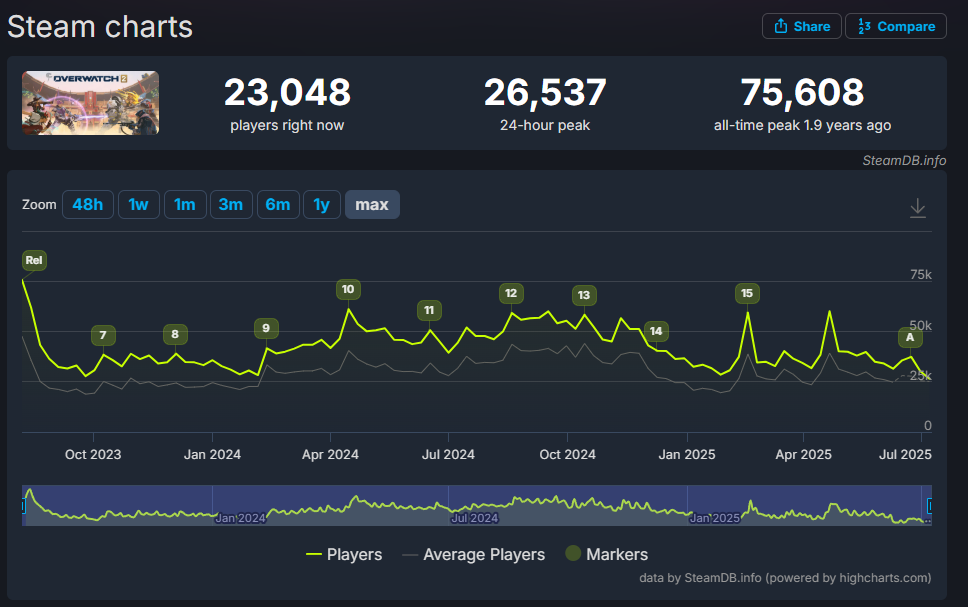Open the SteamDB.info credit link
This screenshot has width=968, height=607.
tap(904, 160)
